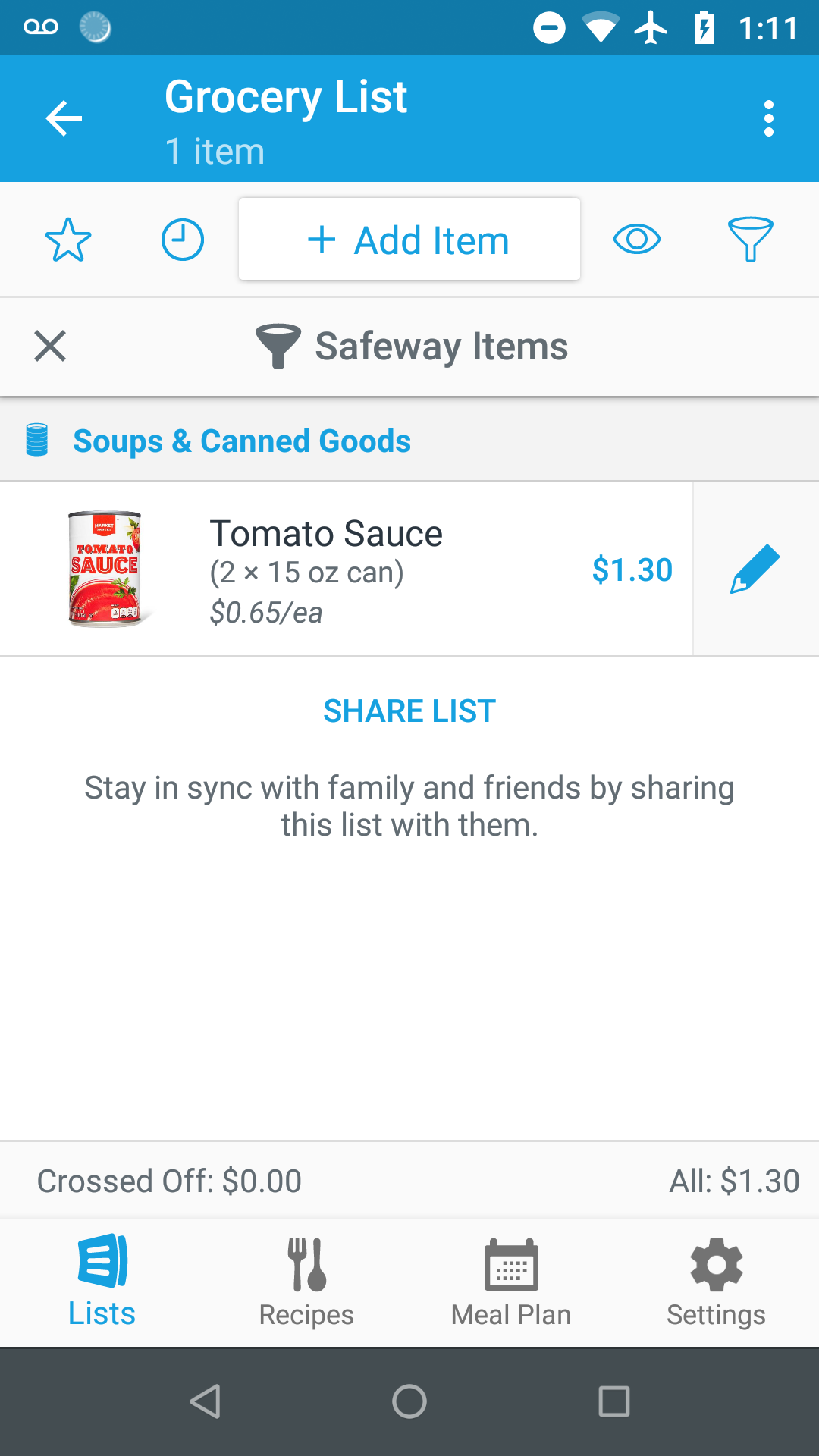Open the Recipes tab
The width and height of the screenshot is (819, 1456).
coord(306,1282)
